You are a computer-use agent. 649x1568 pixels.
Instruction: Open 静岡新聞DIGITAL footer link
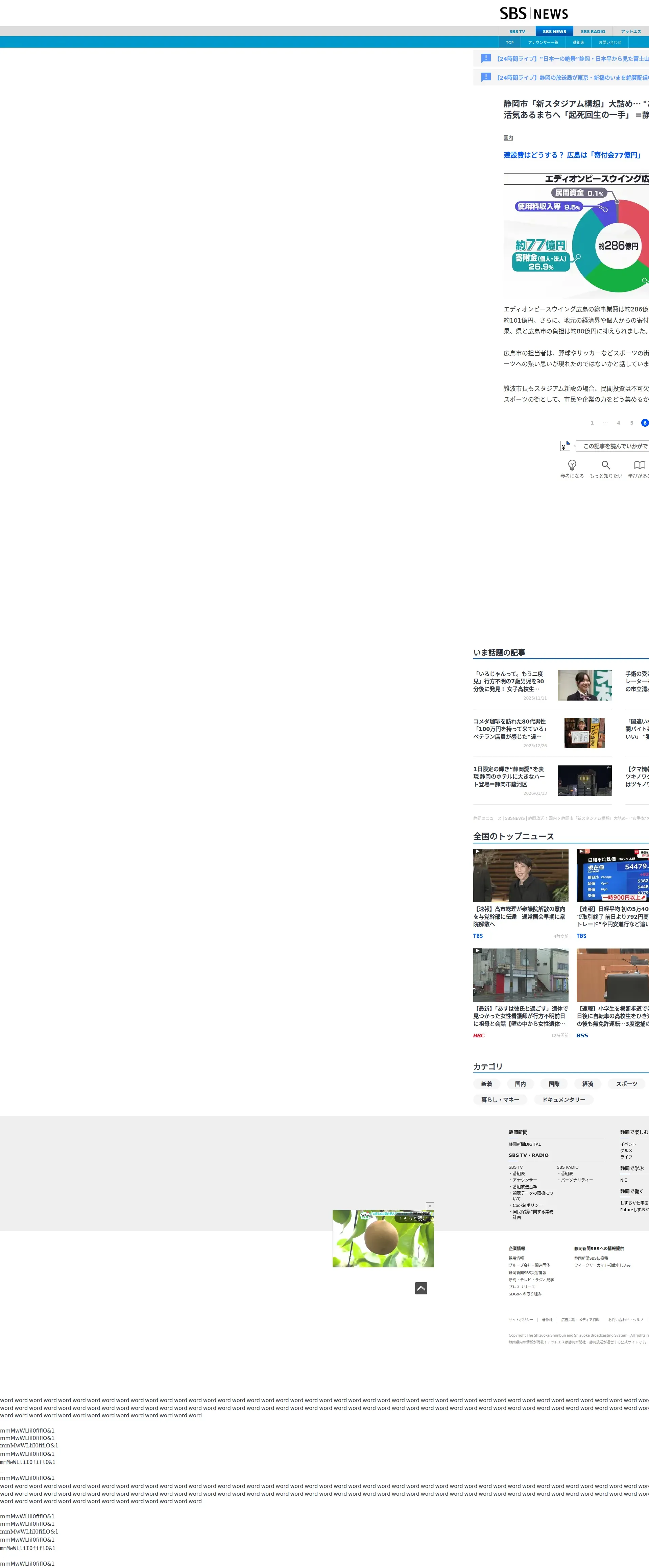tap(525, 1144)
